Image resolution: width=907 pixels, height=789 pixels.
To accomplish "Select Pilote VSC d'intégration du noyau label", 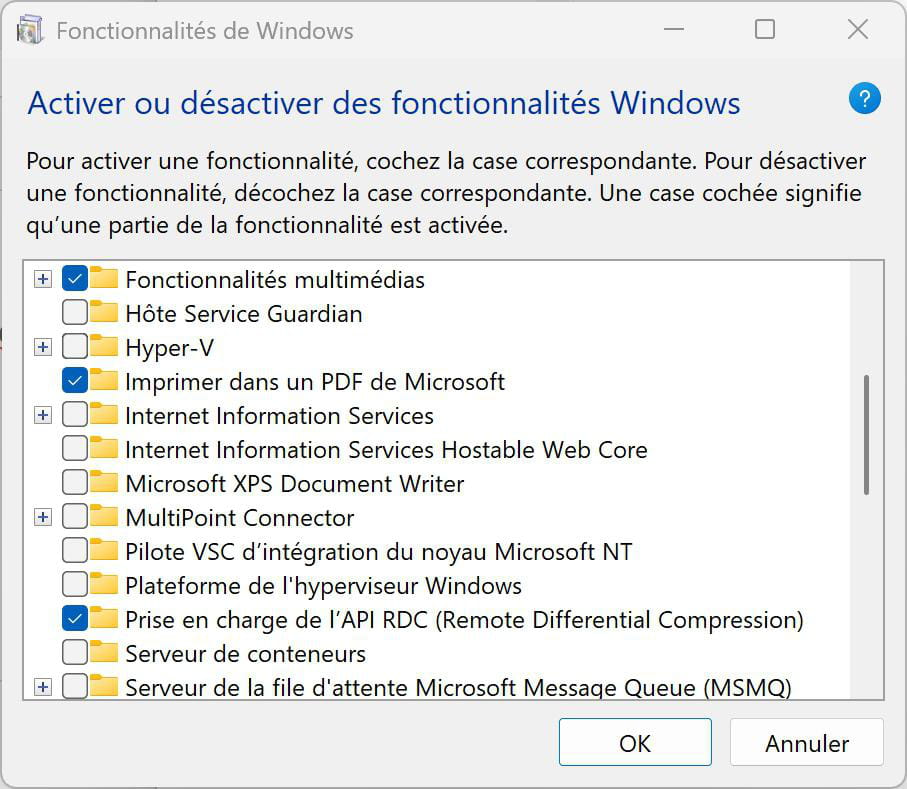I will click(x=379, y=551).
